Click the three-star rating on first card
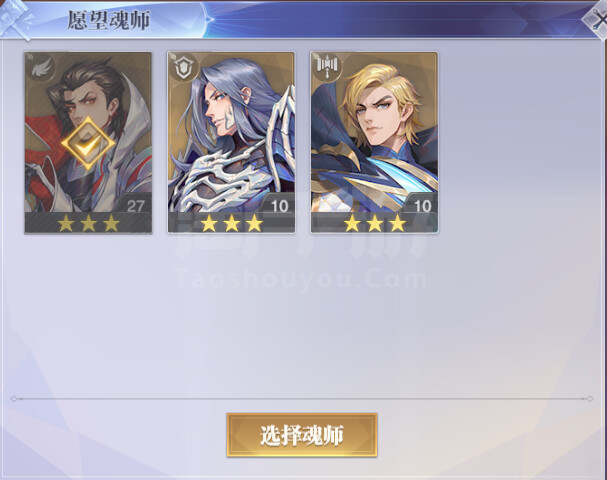The width and height of the screenshot is (607, 480). 88,223
